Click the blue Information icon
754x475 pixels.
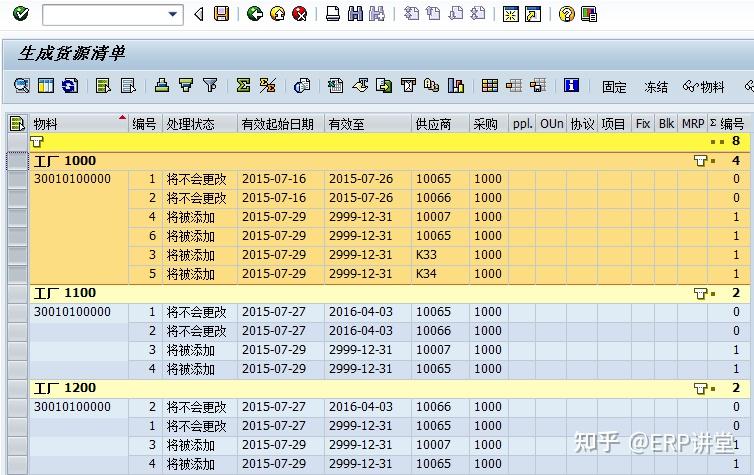(x=571, y=86)
